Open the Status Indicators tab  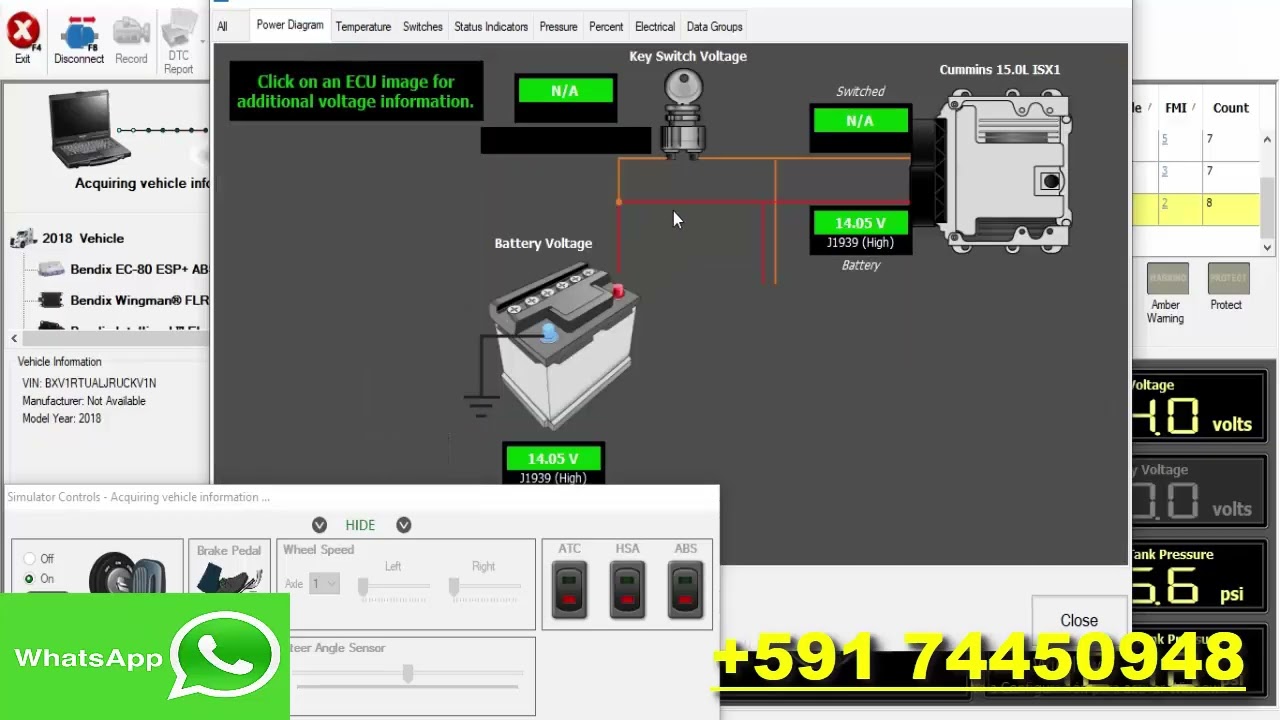[491, 27]
